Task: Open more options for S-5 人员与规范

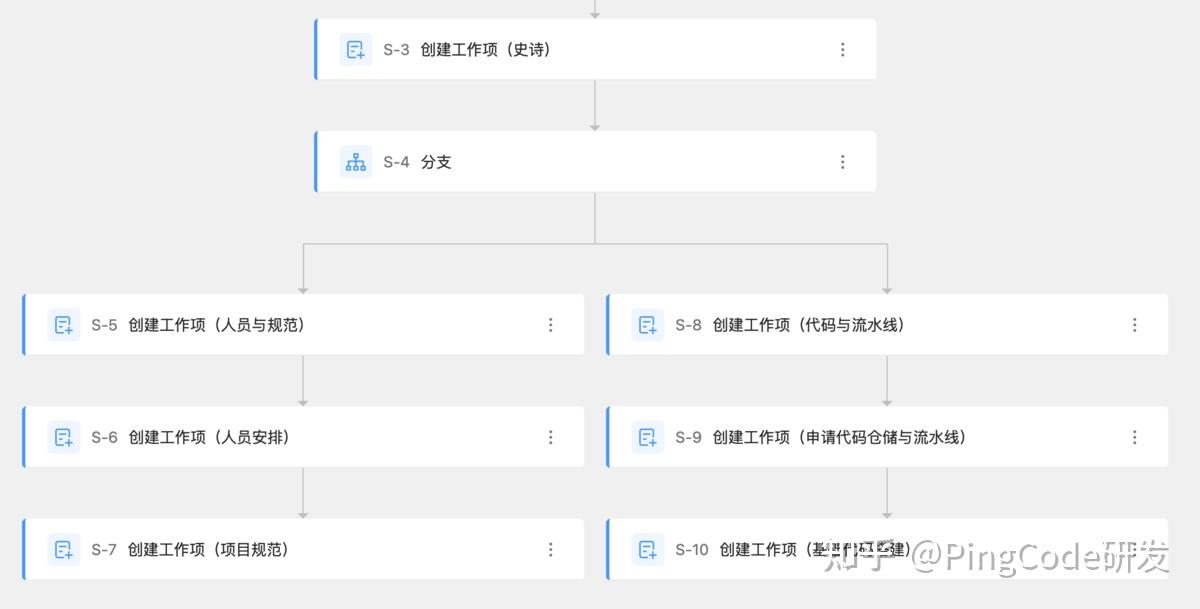Action: pos(551,324)
